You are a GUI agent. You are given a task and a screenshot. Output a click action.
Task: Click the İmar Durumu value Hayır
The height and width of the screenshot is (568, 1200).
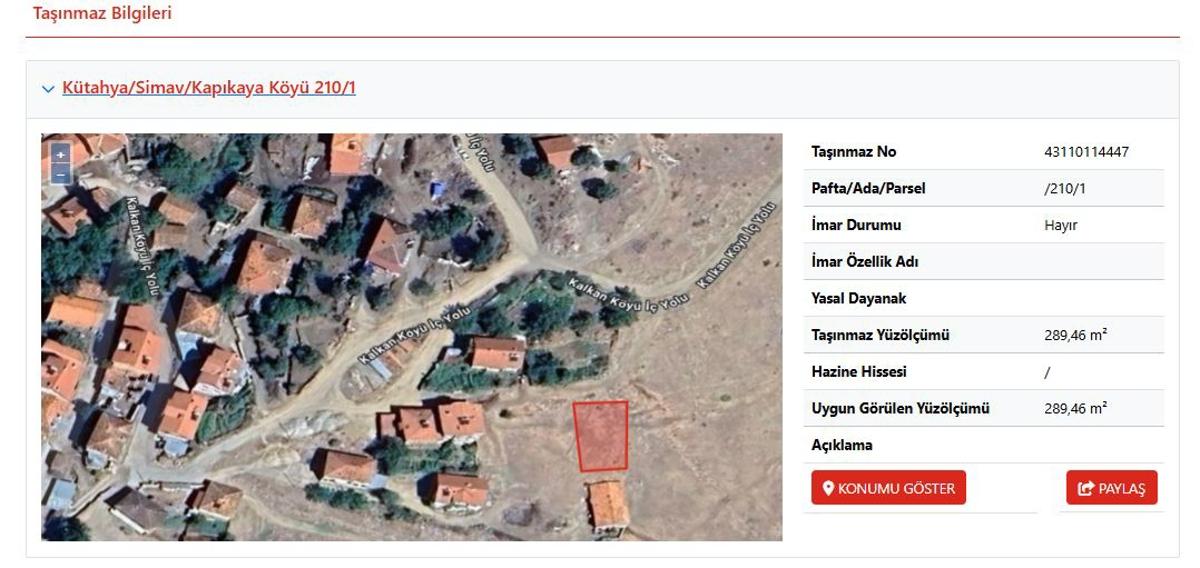point(1060,226)
